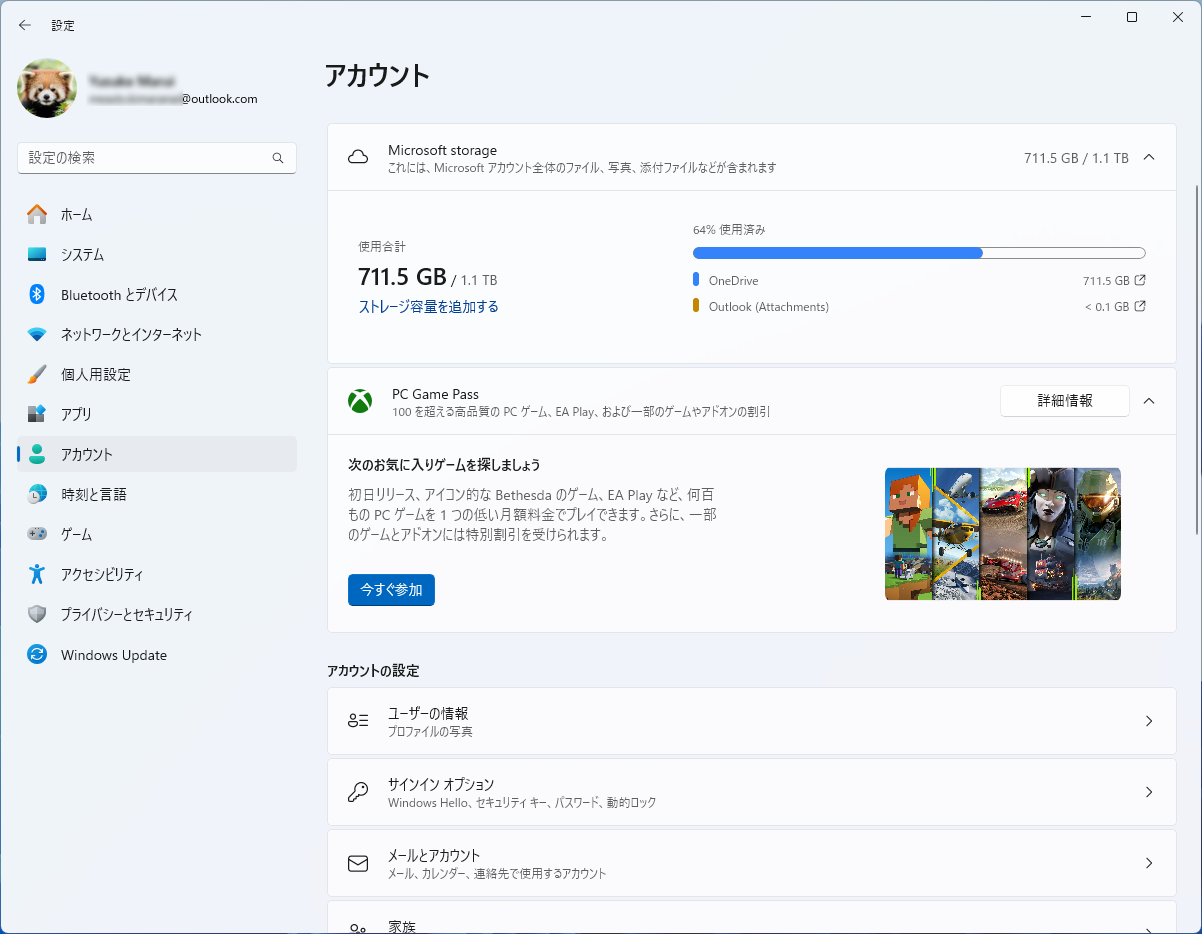Click the search magnifier icon
The width and height of the screenshot is (1202, 934).
pos(278,158)
